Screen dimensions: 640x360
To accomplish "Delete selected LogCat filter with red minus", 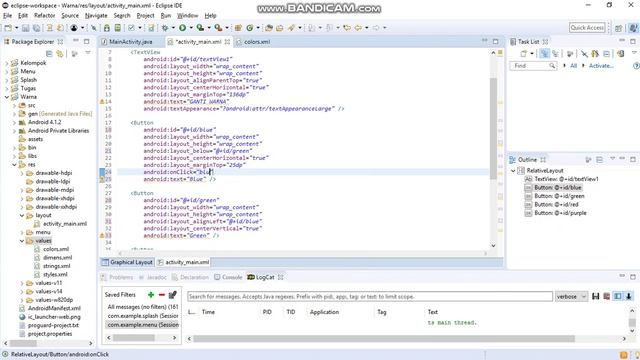I will [162, 295].
